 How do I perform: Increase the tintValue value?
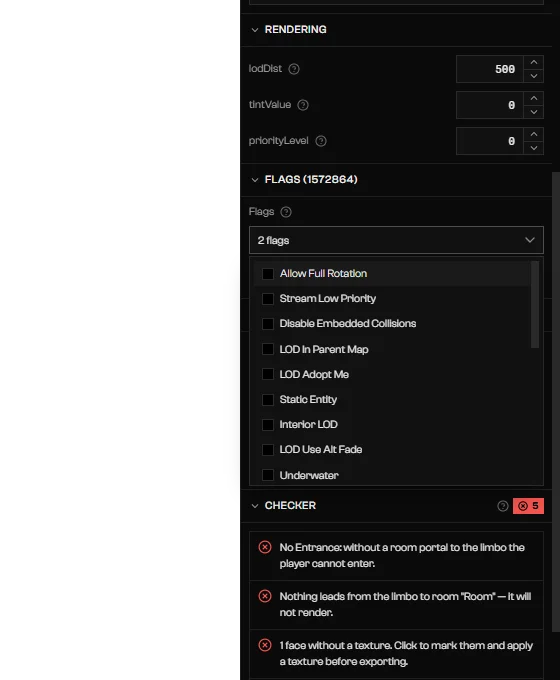[534, 98]
